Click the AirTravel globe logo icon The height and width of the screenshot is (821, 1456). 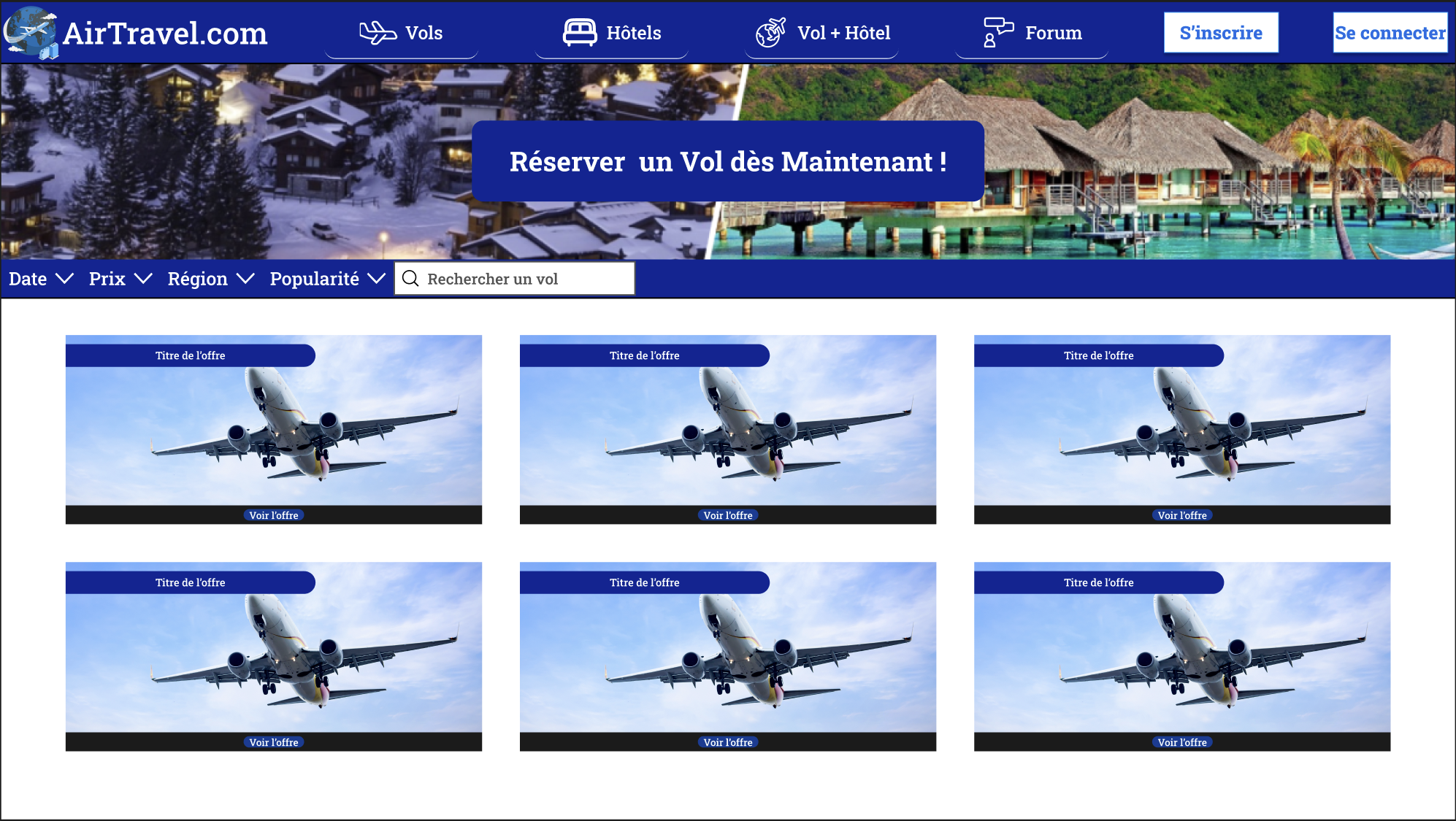(30, 32)
